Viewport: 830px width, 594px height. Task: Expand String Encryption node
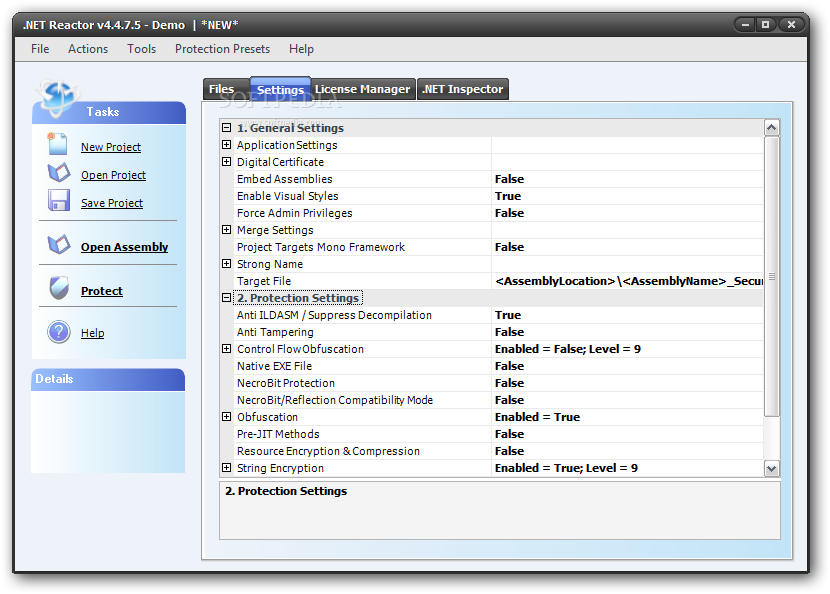(x=227, y=467)
